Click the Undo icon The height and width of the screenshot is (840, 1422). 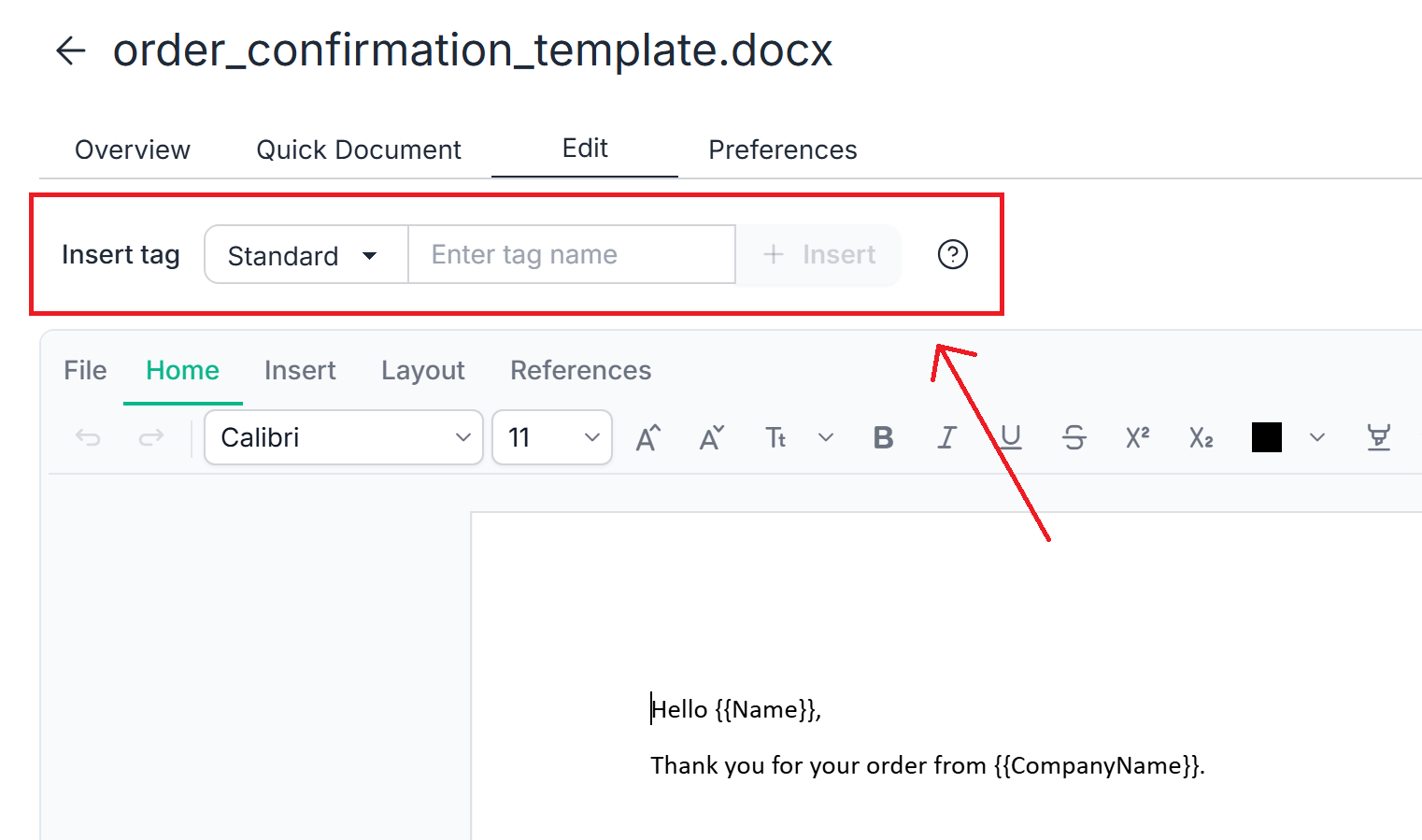pos(88,437)
